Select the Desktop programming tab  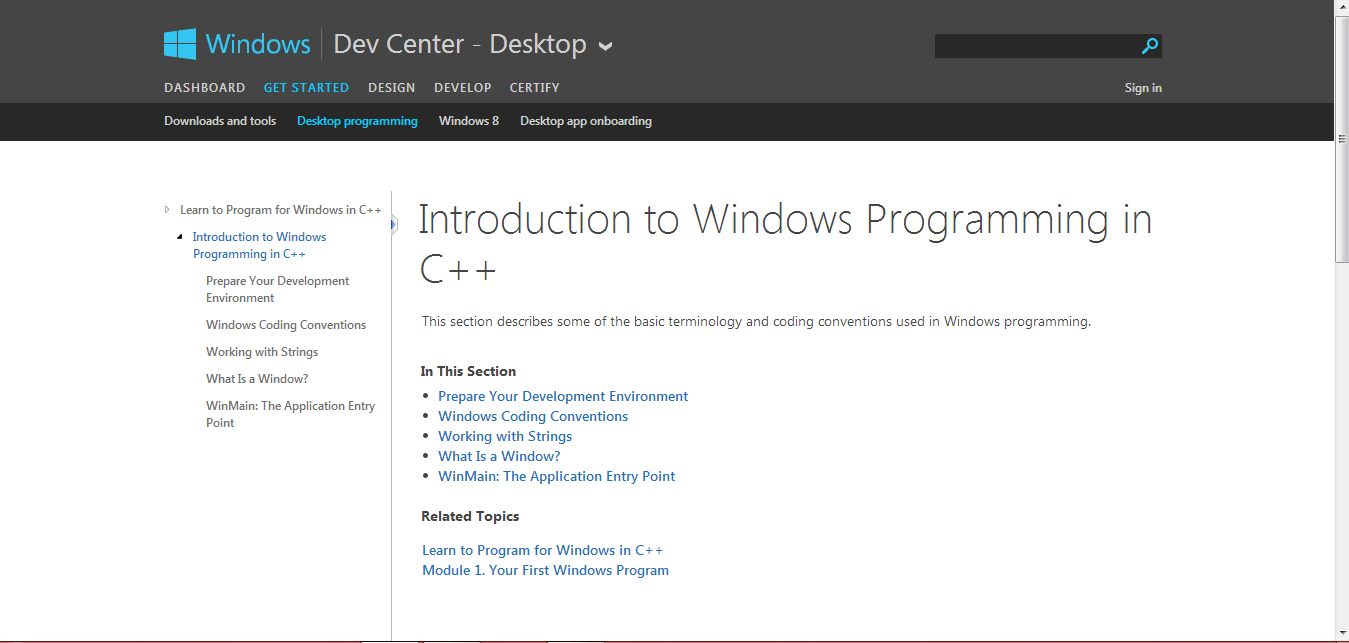coord(357,121)
